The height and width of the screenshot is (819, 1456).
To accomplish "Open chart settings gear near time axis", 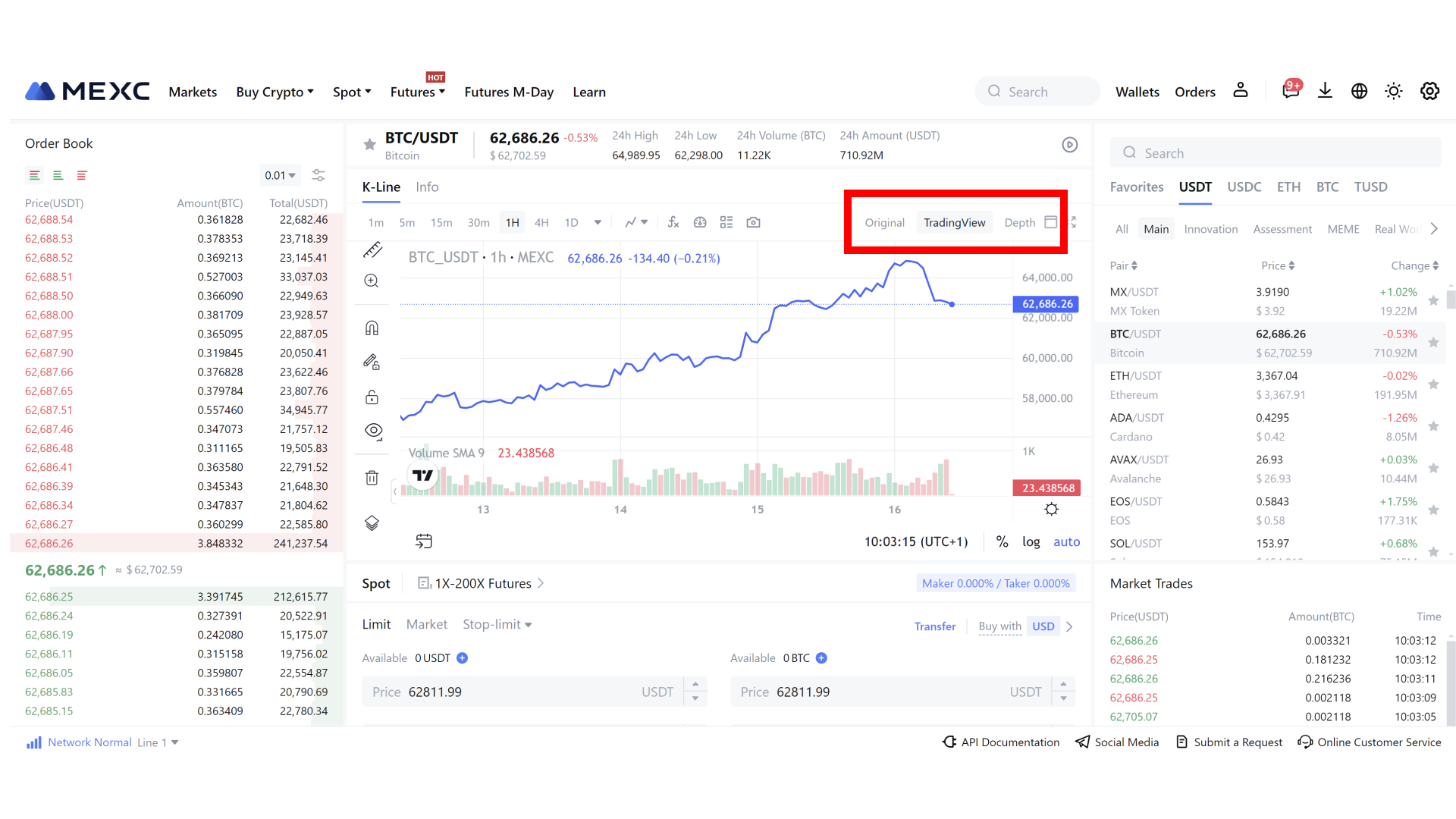I will click(1051, 509).
